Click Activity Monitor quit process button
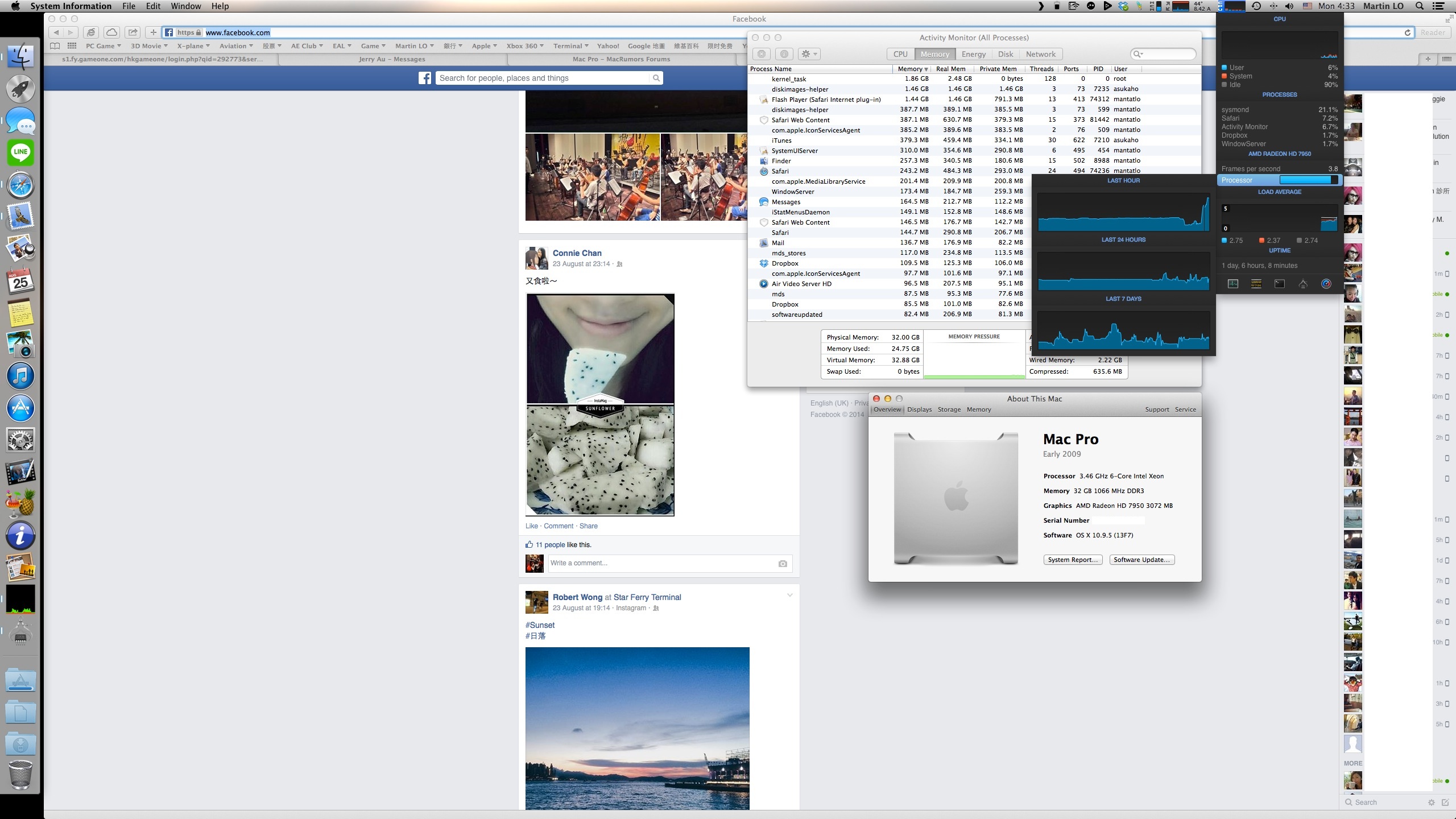The image size is (1456, 819). 762,54
